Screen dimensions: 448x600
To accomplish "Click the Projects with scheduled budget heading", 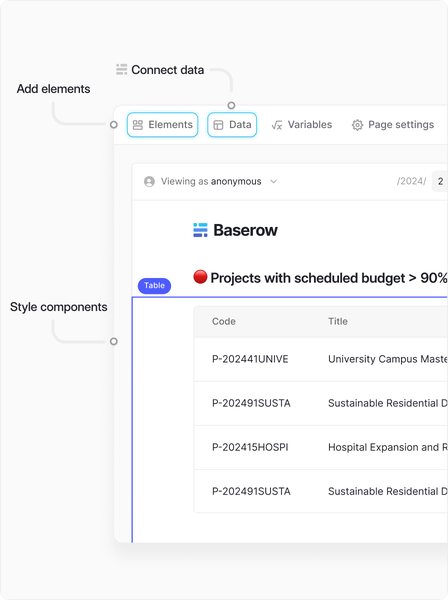I will [x=329, y=278].
